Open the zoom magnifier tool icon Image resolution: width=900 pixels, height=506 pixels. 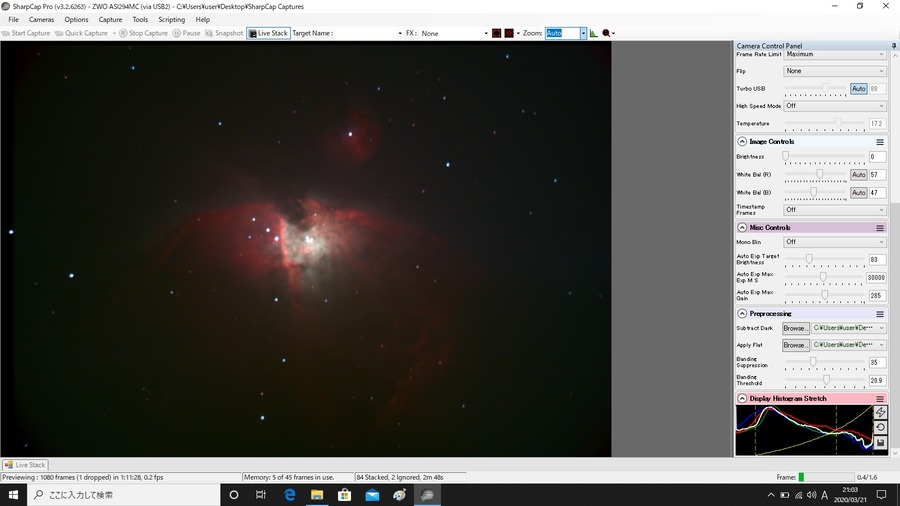606,33
